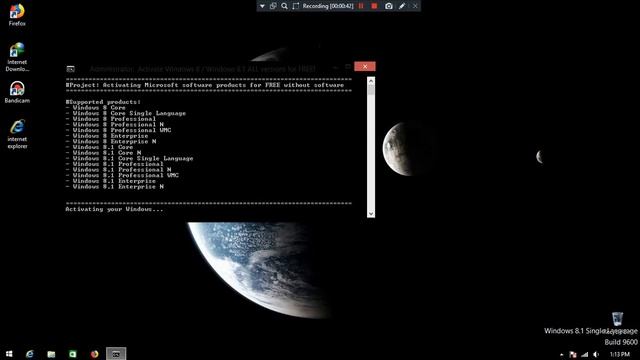The height and width of the screenshot is (360, 640).
Task: Pause the Bandicam recording
Action: [x=361, y=6]
